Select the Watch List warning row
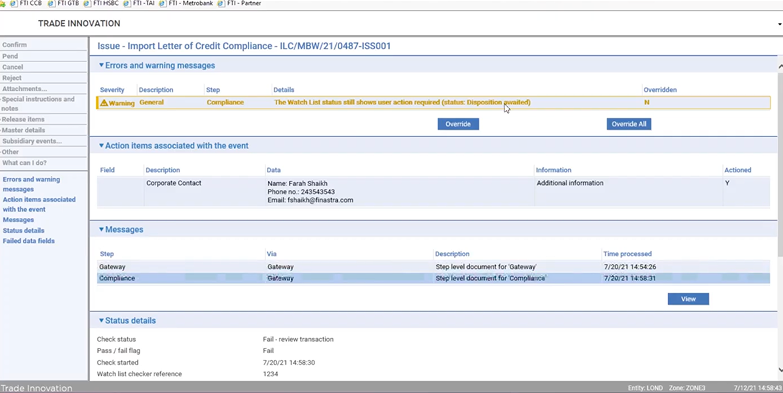The width and height of the screenshot is (783, 393). click(433, 102)
